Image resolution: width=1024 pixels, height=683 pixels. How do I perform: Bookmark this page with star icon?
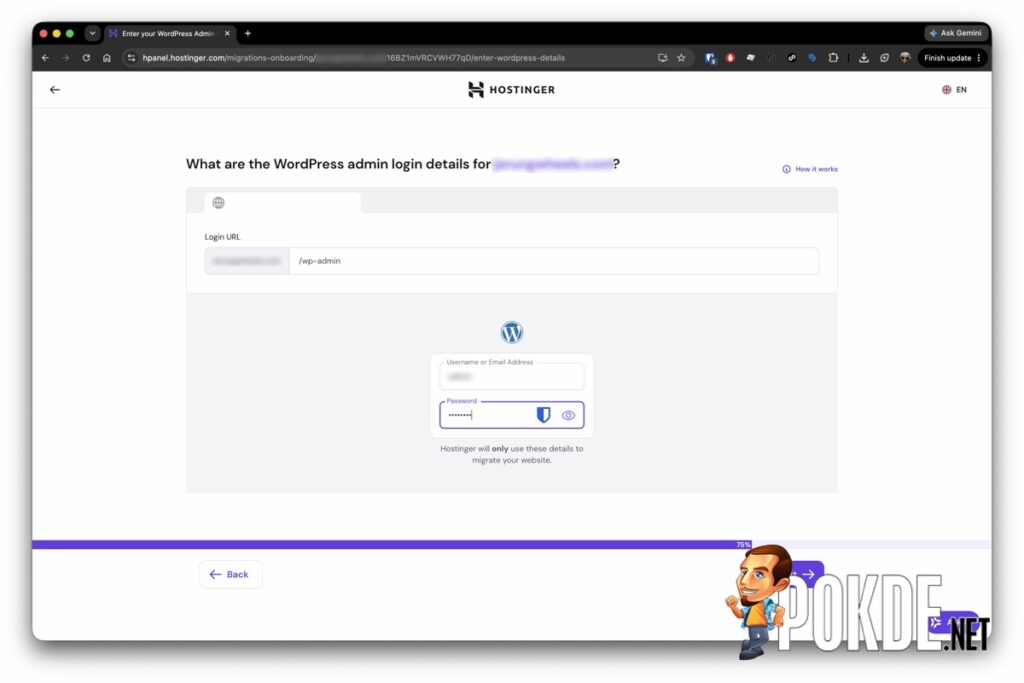(x=681, y=57)
